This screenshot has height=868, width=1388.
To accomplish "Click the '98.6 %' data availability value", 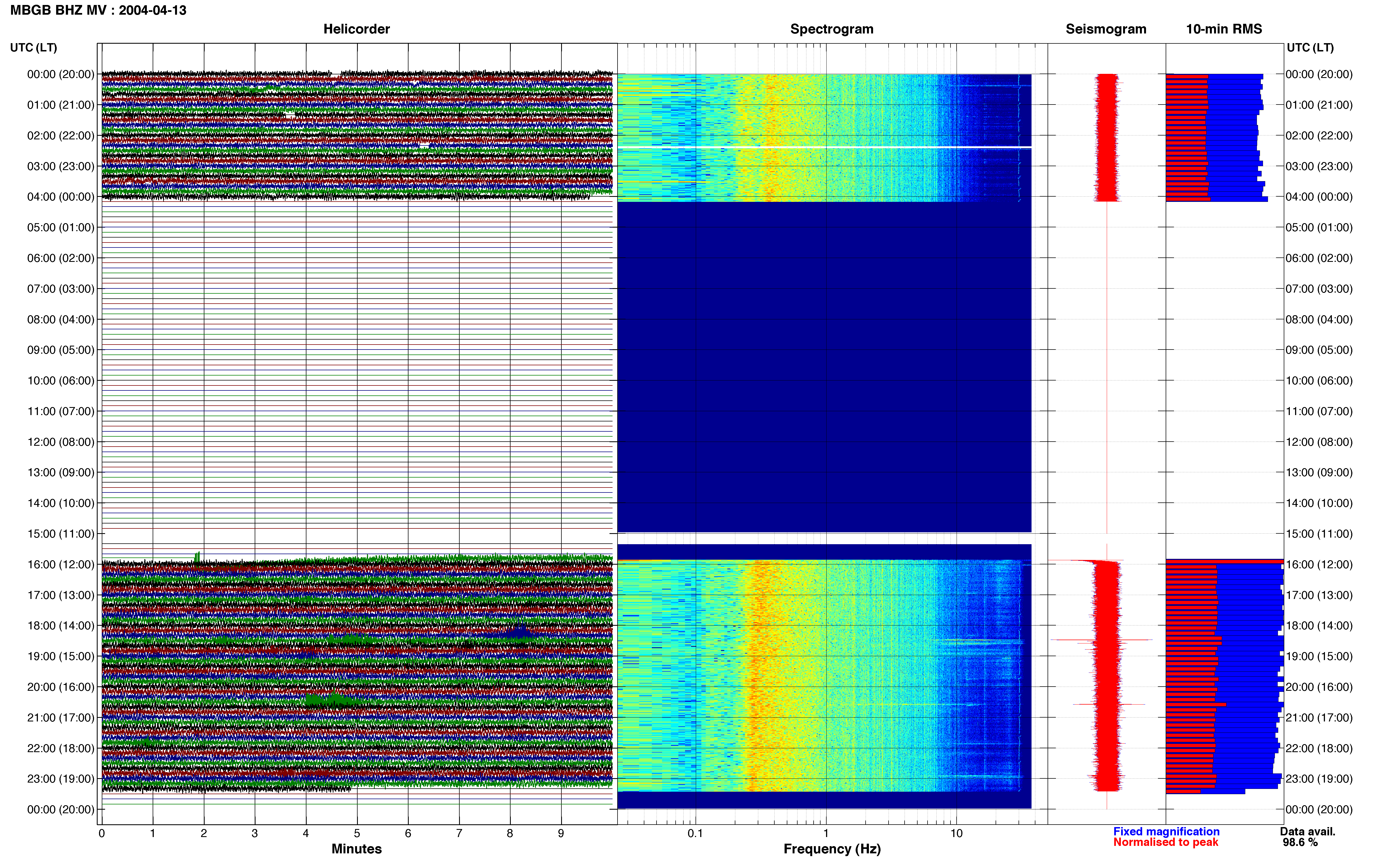I will click(x=1300, y=842).
